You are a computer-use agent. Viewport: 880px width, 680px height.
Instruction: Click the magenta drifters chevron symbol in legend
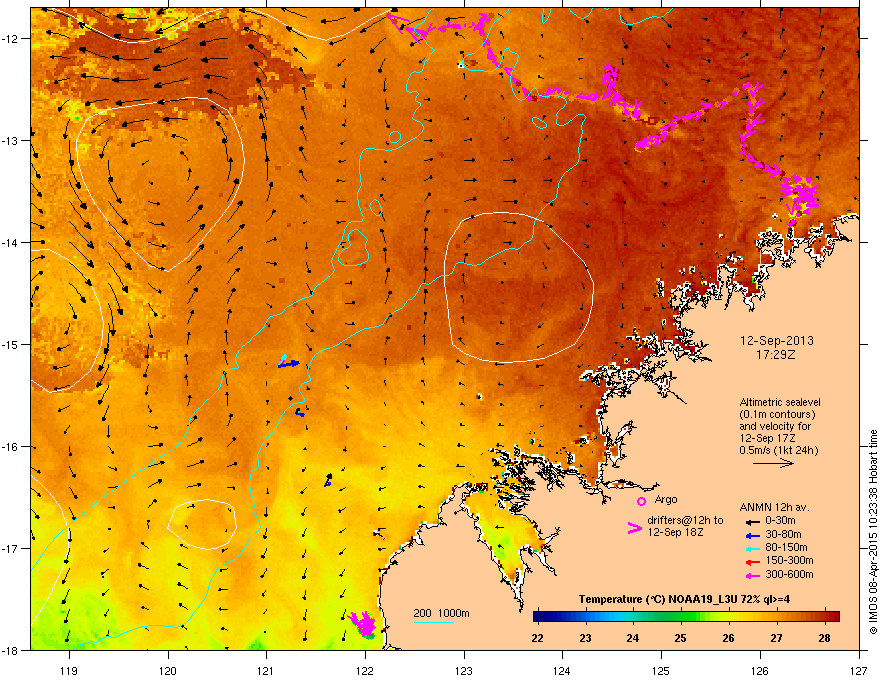pos(634,527)
